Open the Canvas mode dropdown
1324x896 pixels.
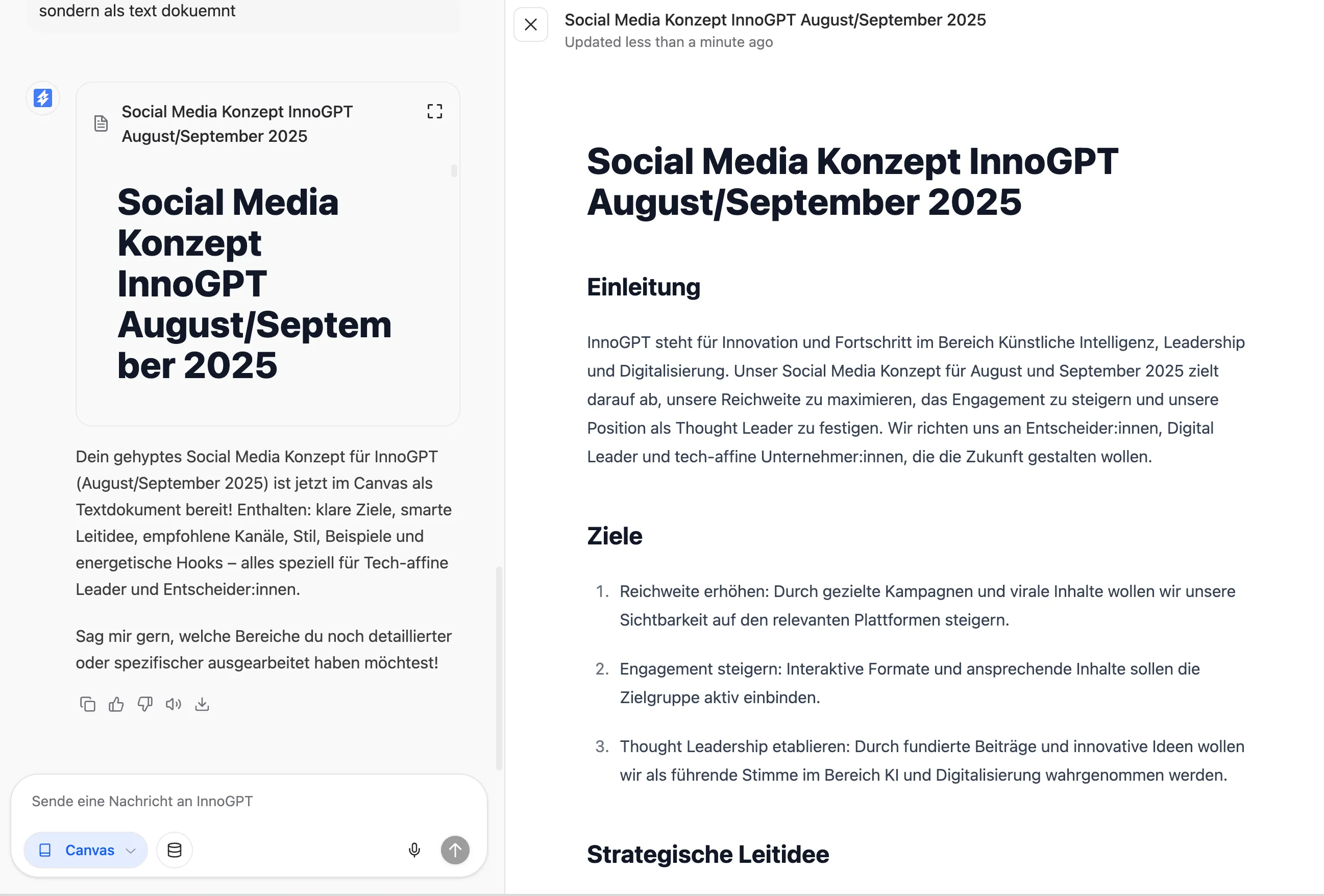coord(86,851)
